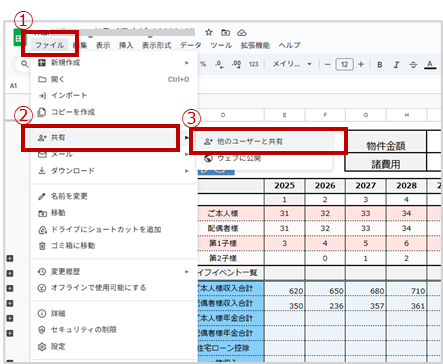Choose ウェブに公開 in the submenu

(264, 158)
